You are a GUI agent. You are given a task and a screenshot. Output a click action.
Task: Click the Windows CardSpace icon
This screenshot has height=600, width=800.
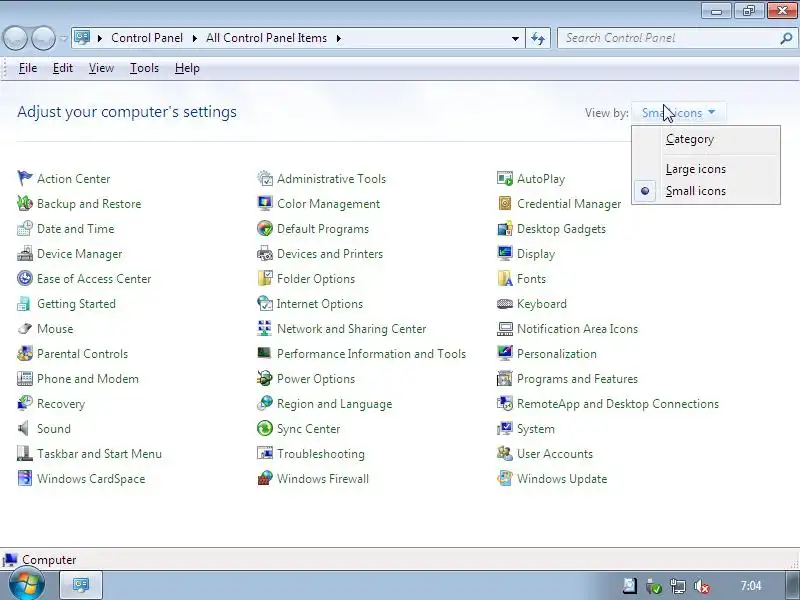point(24,478)
